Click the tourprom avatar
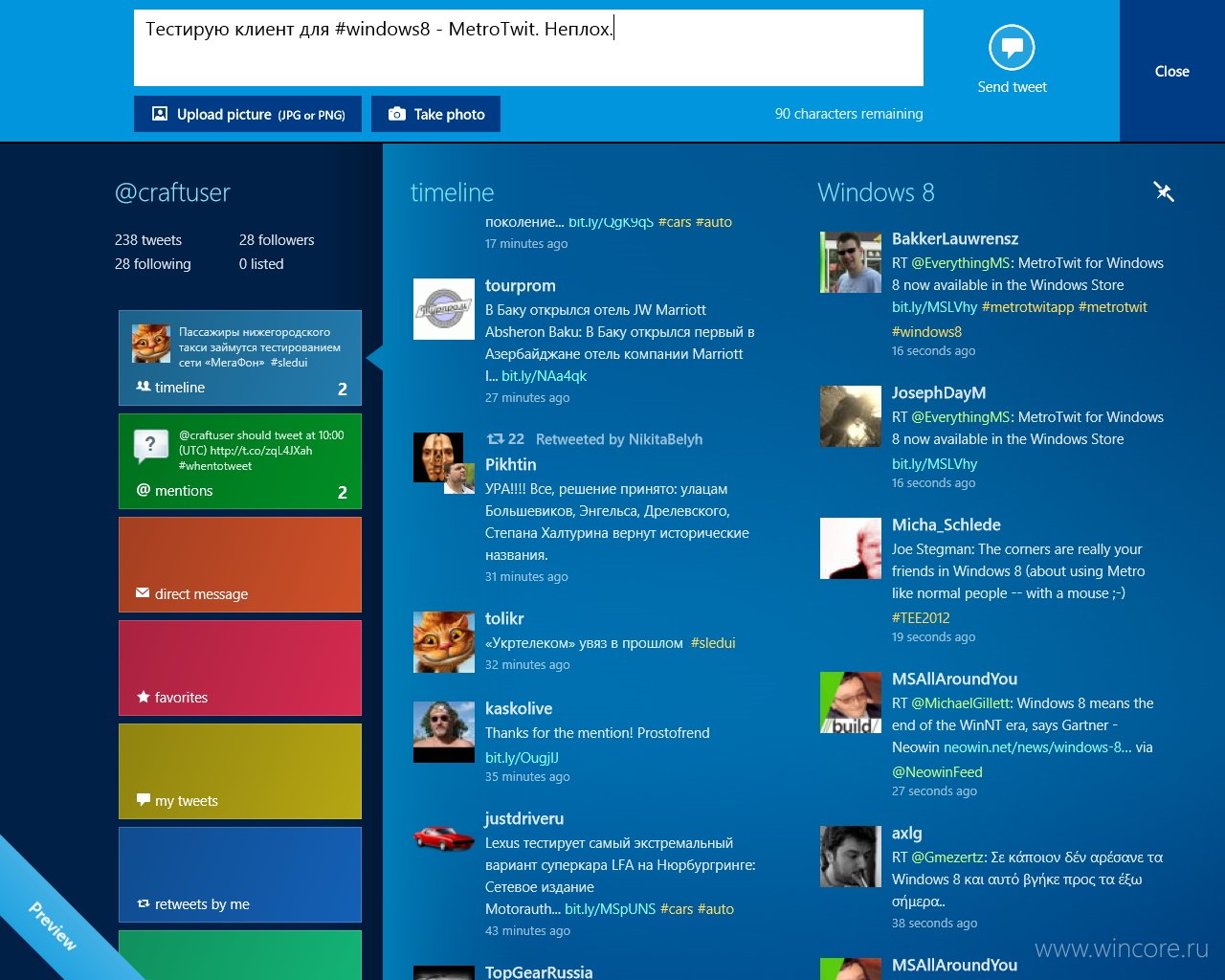1225x980 pixels. click(x=444, y=309)
